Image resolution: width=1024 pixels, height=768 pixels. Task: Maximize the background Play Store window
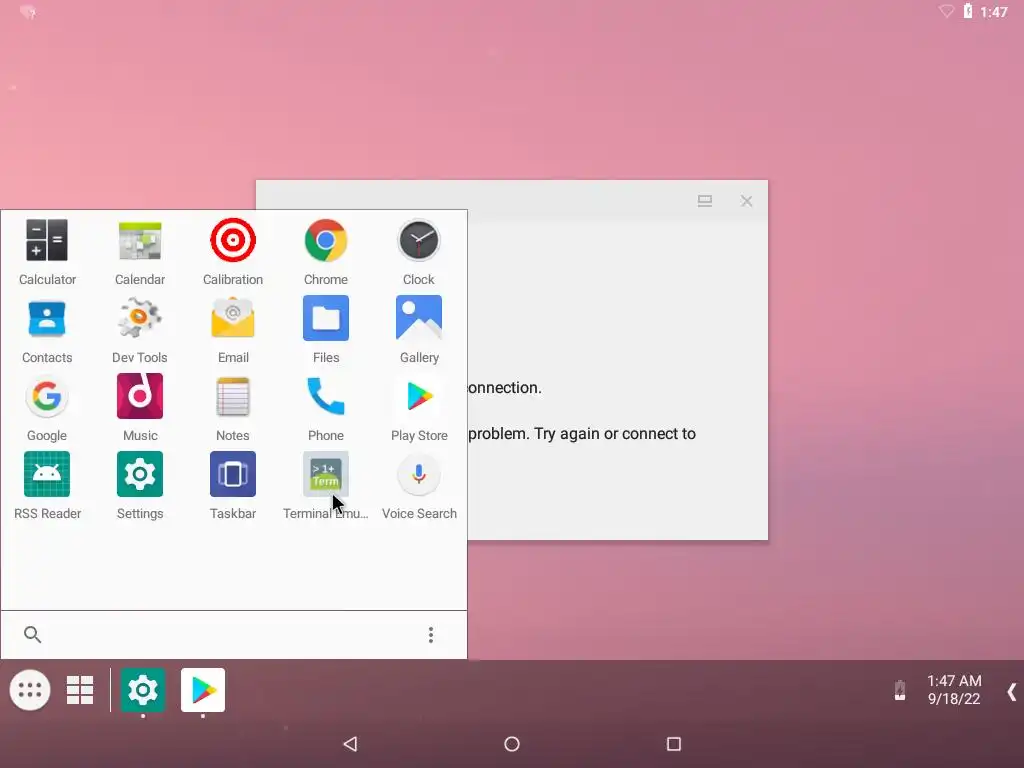[705, 201]
